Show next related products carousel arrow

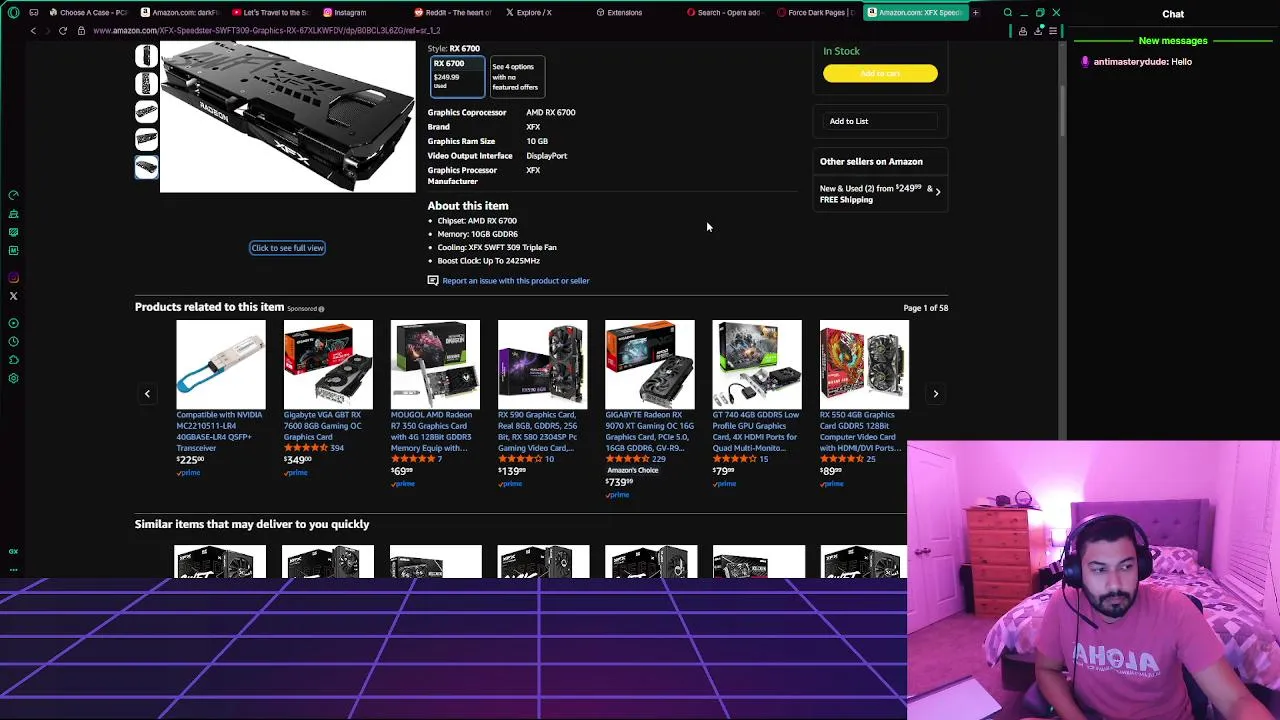(936, 394)
